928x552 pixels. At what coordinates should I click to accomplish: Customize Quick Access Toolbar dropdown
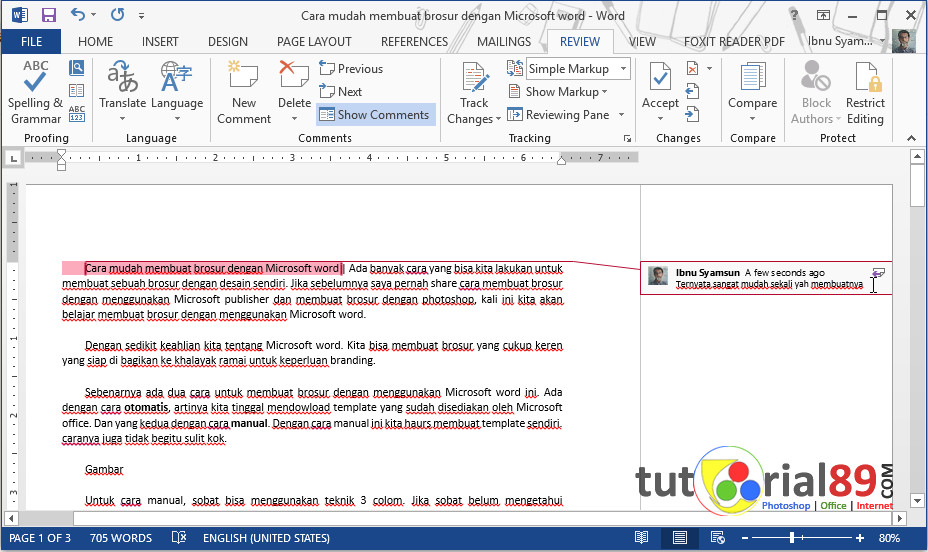click(x=141, y=15)
